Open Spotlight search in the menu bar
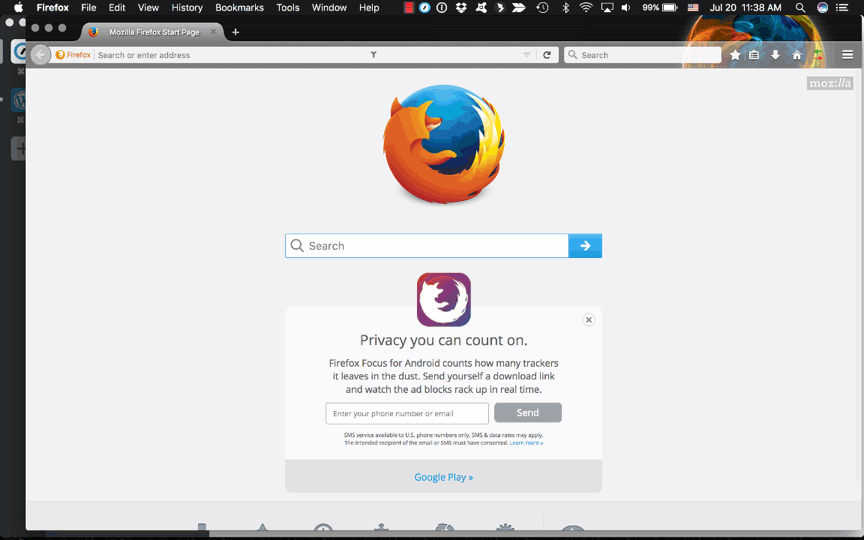Screen dimensions: 864x540 pyautogui.click(x=800, y=8)
